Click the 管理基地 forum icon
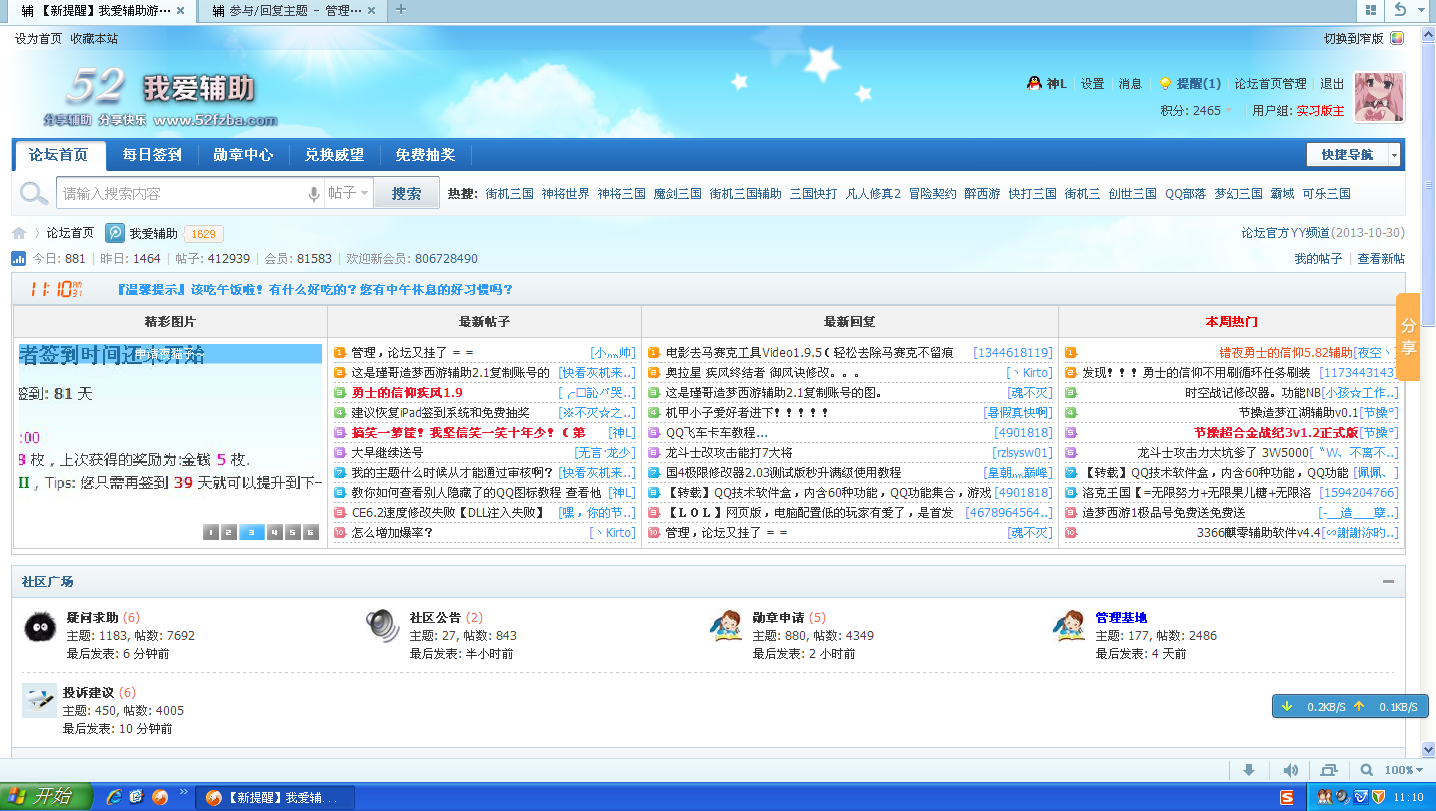1436x811 pixels. coord(1069,626)
